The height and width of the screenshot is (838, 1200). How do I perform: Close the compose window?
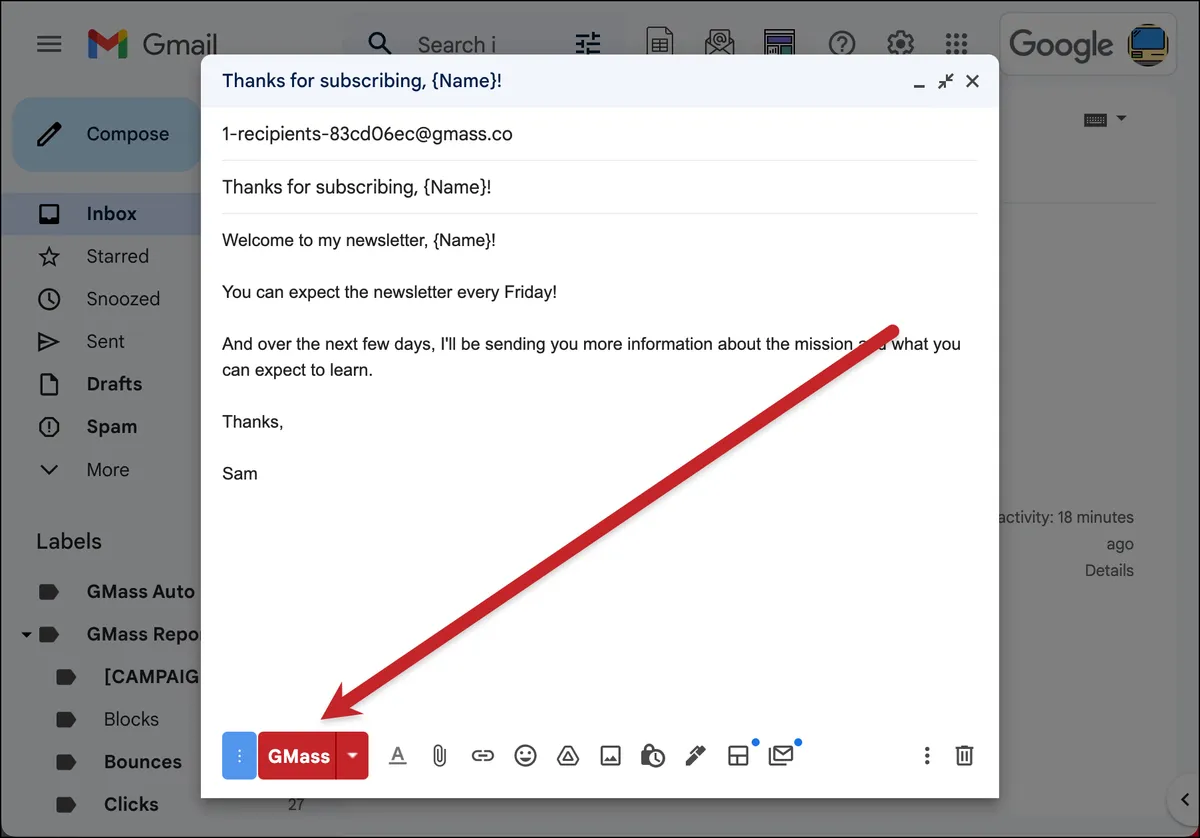(x=972, y=81)
